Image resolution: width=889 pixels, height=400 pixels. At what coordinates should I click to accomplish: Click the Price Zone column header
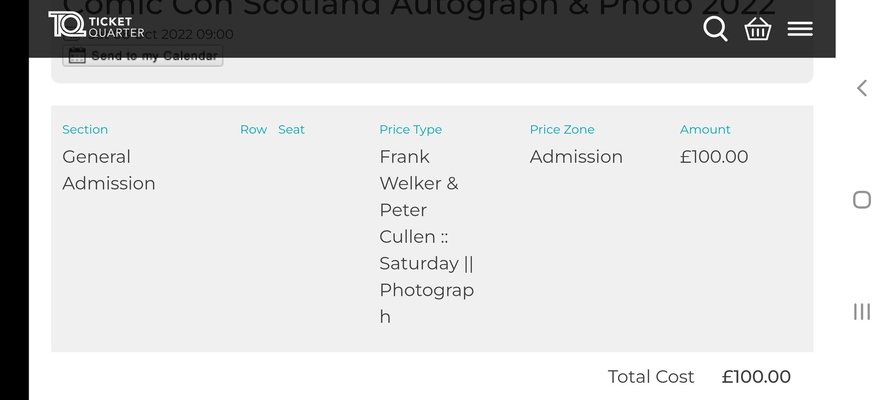coord(562,129)
